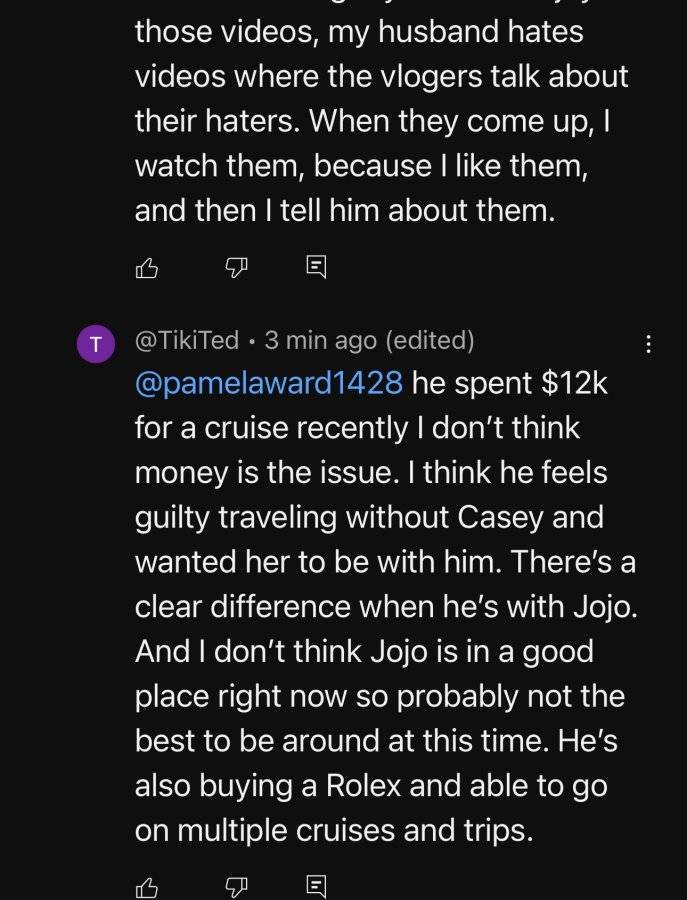Open the three-dot options menu for TikiTed's comment
Viewport: 687px width, 900px height.
[x=649, y=344]
